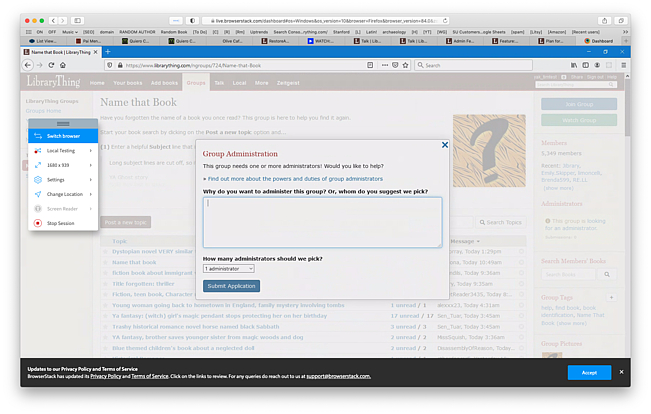The image size is (651, 414).
Task: Toggle star for Blue themed children's book topic
Action: [105, 348]
